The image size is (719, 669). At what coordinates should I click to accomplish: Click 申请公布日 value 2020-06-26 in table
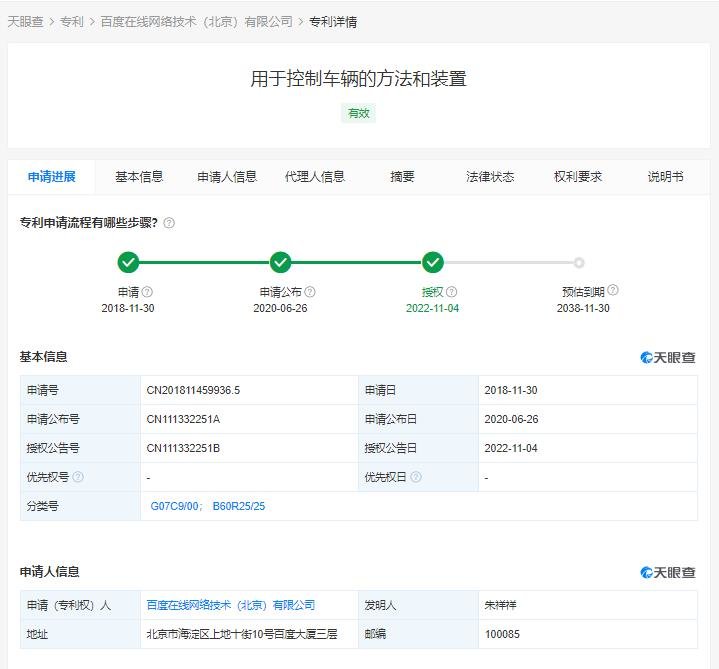pos(511,419)
